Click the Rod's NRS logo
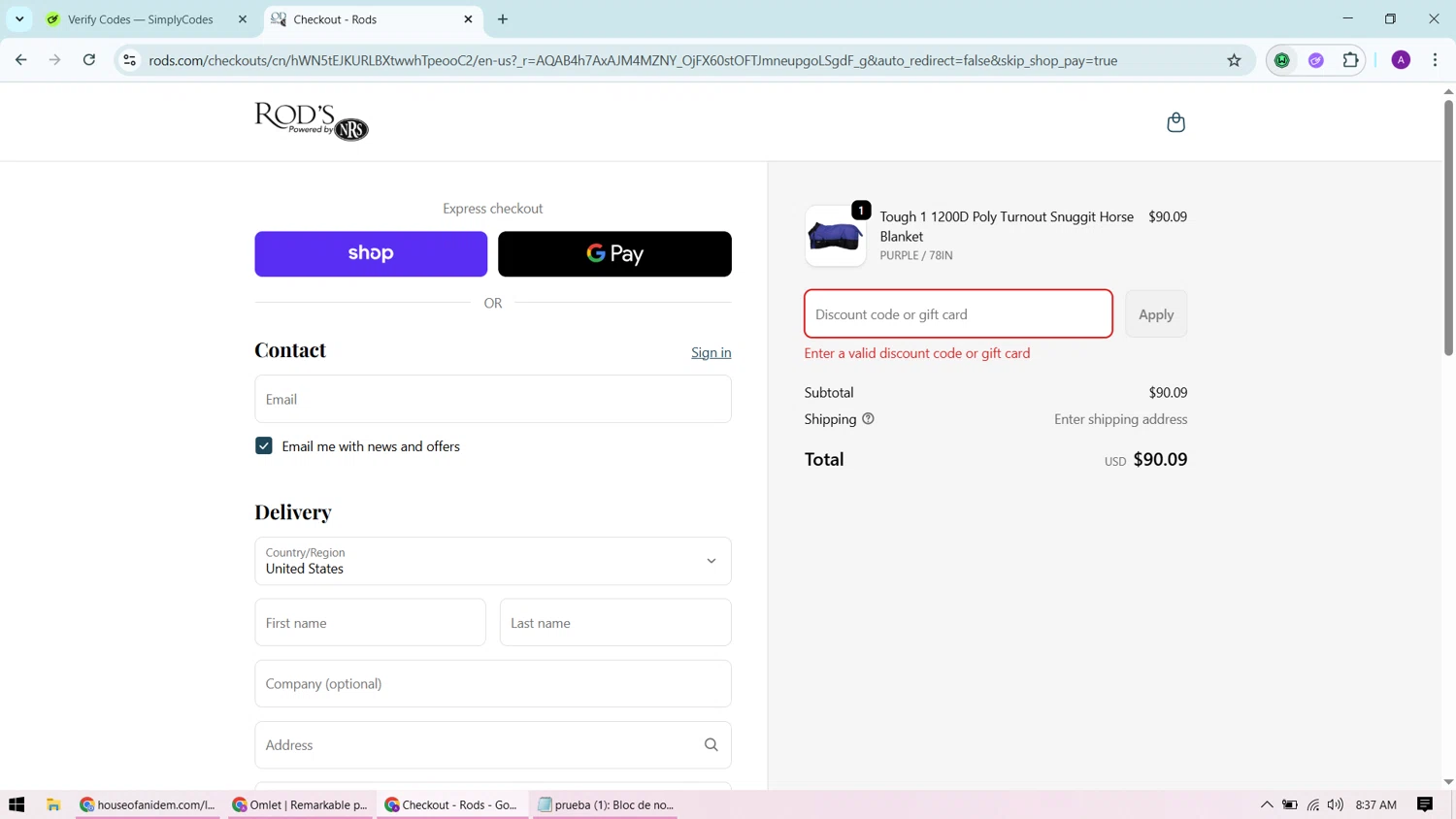The height and width of the screenshot is (819, 1456). [x=312, y=121]
